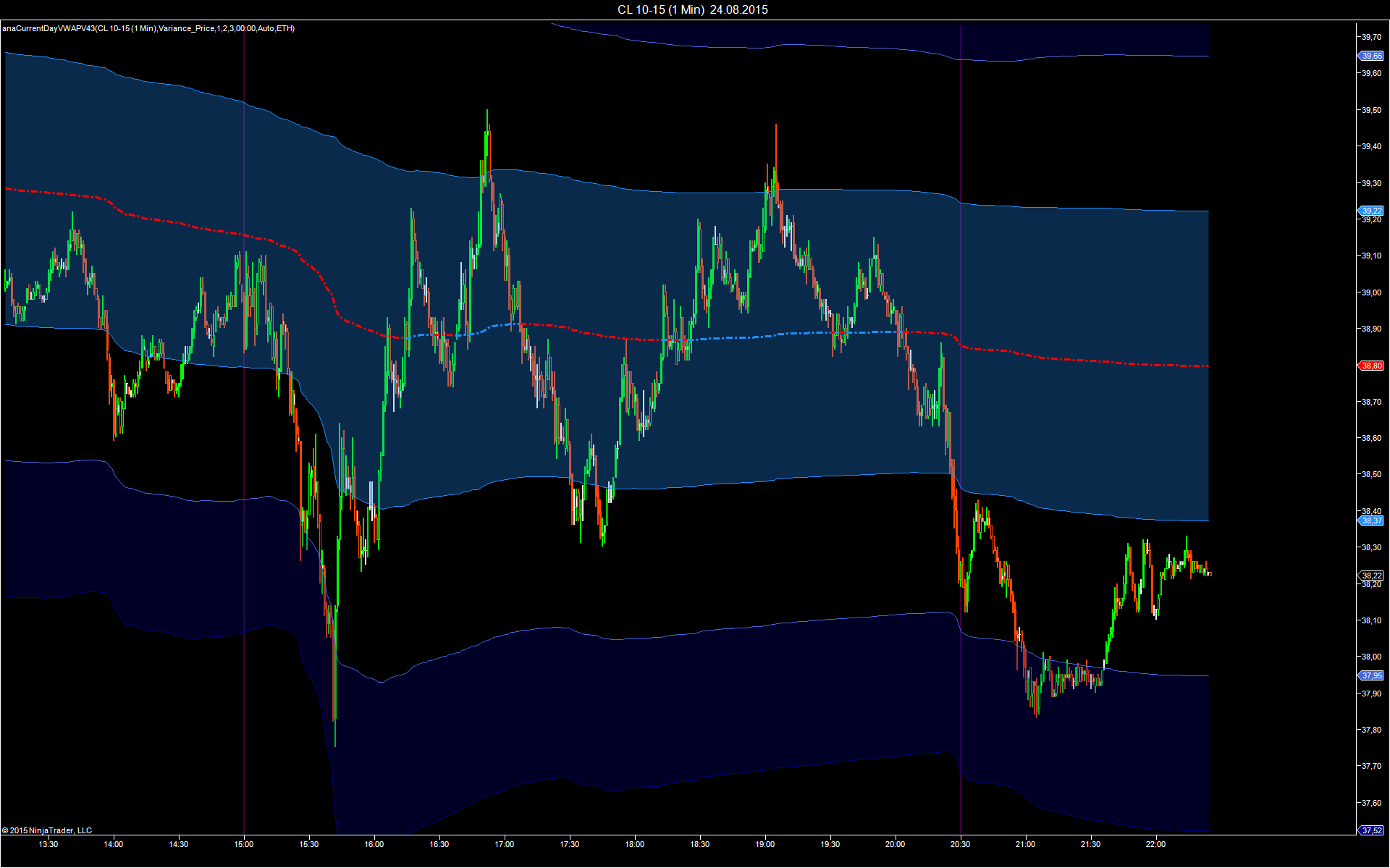This screenshot has width=1390, height=868.
Task: Click the 13:30 time axis label
Action: [49, 844]
